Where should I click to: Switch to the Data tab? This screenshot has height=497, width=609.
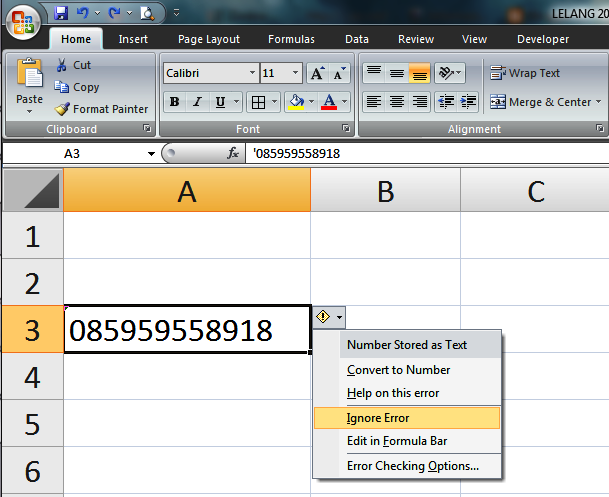tap(357, 39)
